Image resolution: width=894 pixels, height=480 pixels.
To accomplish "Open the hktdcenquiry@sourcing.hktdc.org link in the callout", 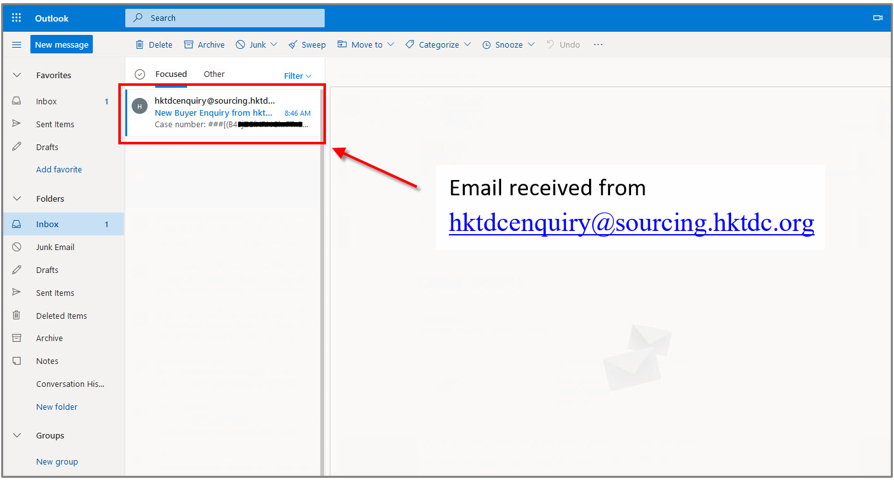I will [x=631, y=223].
